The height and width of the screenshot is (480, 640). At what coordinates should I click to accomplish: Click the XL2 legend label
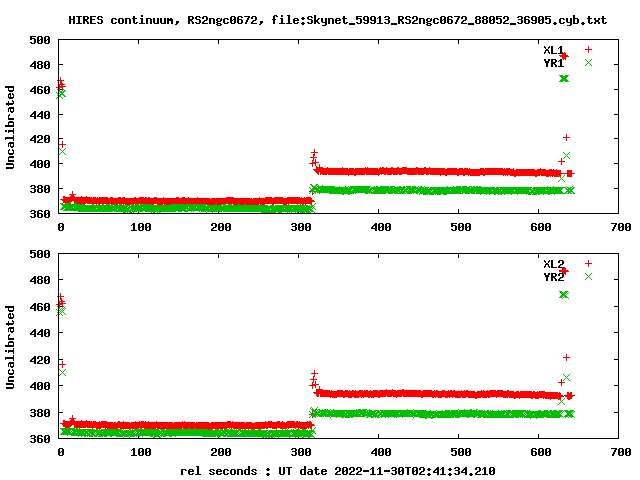(553, 264)
